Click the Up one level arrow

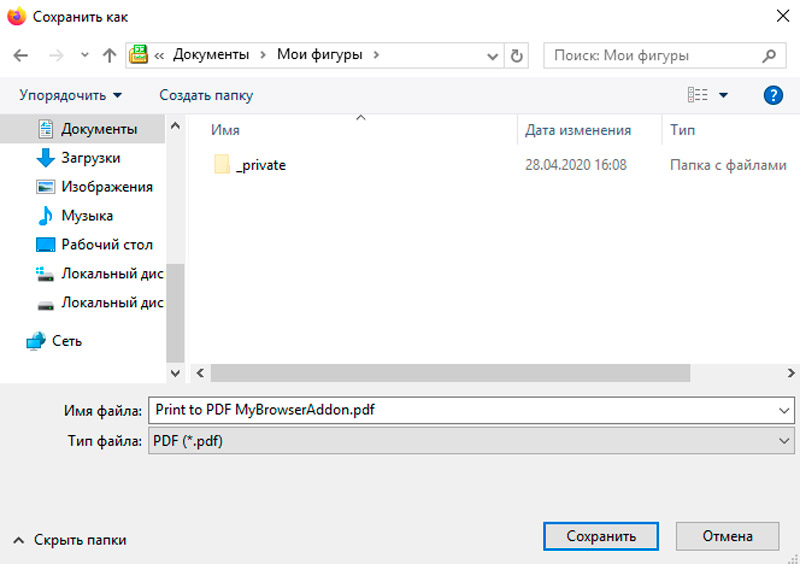(x=109, y=55)
